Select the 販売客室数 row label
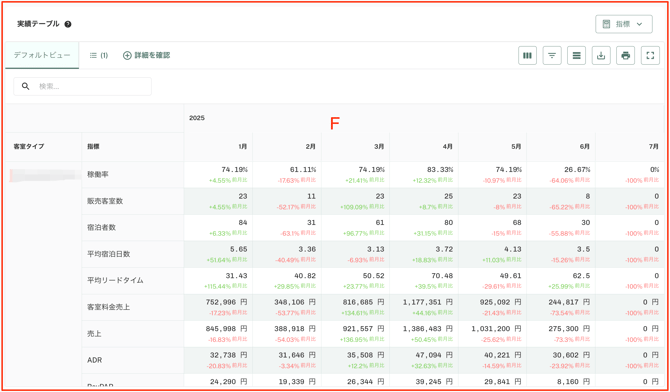This screenshot has width=670, height=392. pos(105,201)
